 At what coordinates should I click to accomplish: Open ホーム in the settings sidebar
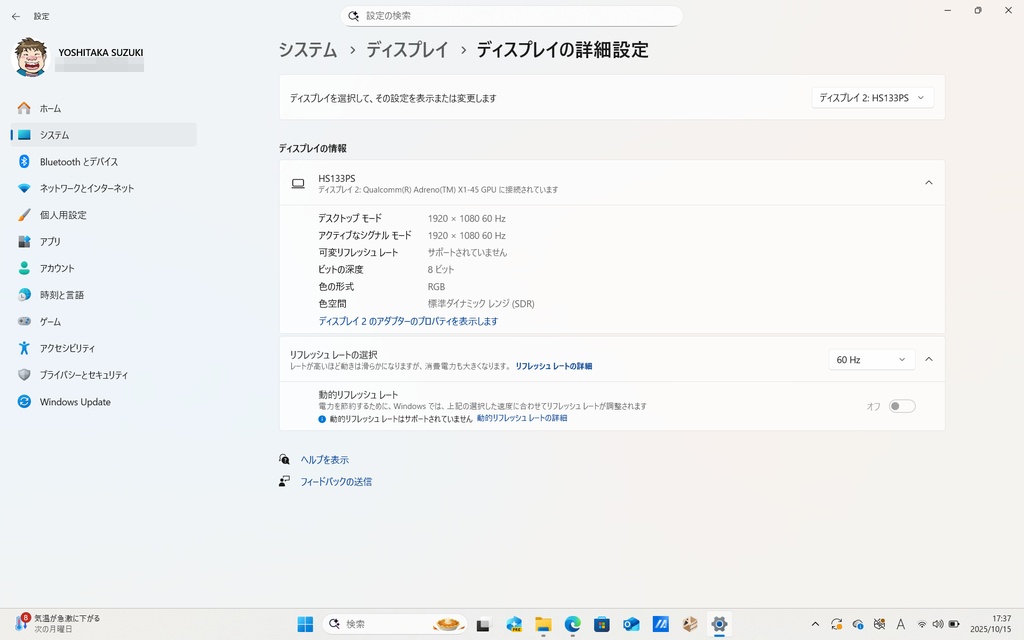click(x=50, y=108)
